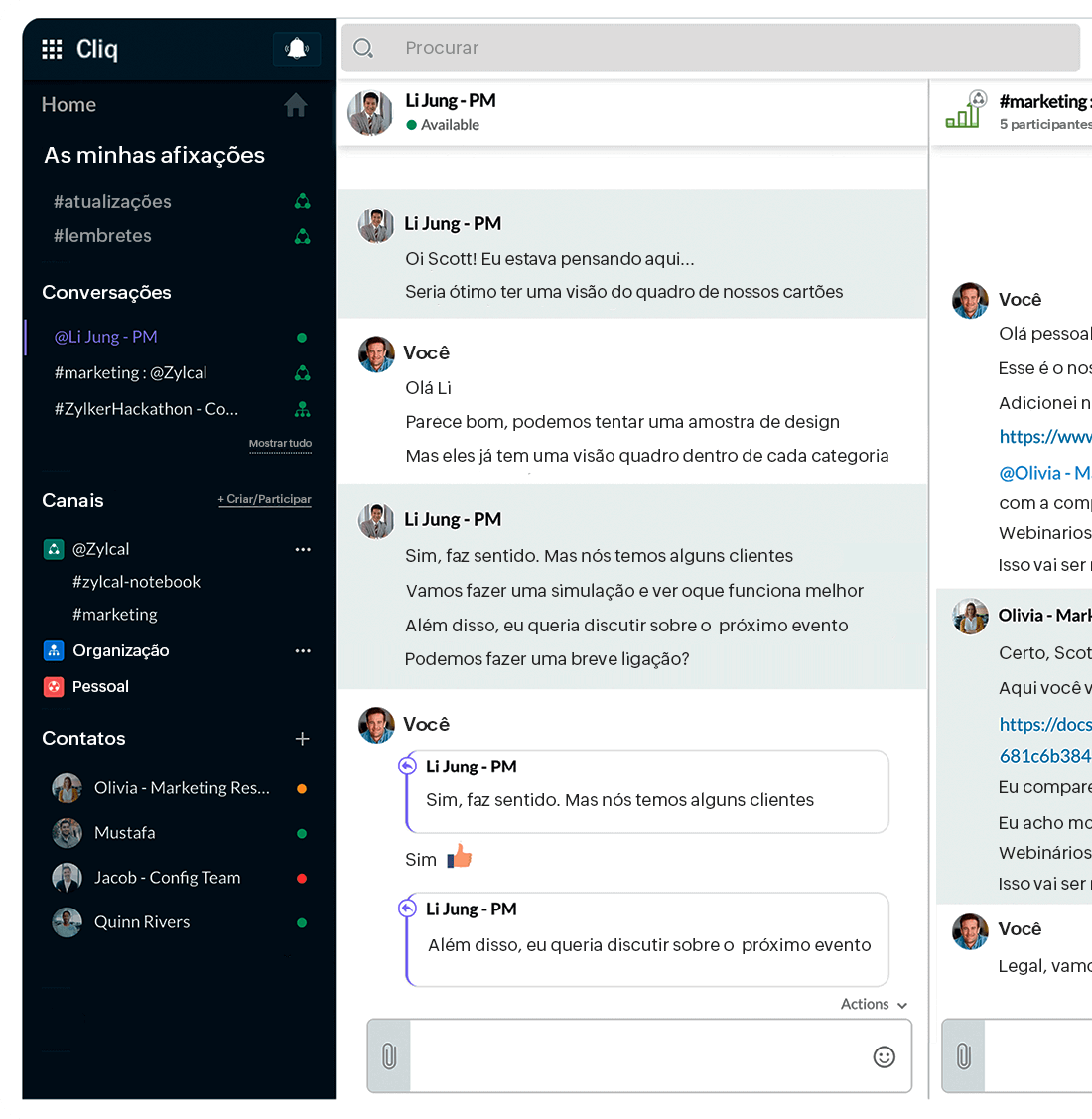Viewport: 1092px width, 1119px height.
Task: Open the emoji picker smiley icon
Action: 885,1056
